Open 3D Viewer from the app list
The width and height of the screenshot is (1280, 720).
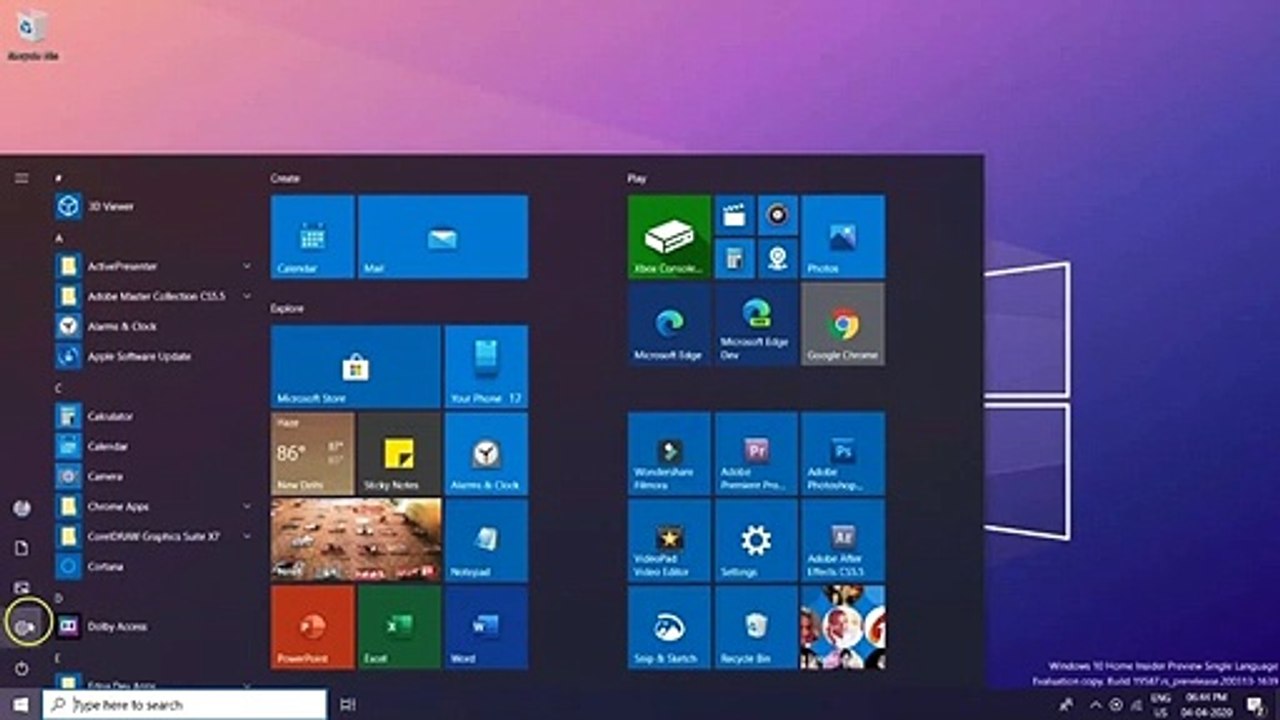[x=154, y=206]
